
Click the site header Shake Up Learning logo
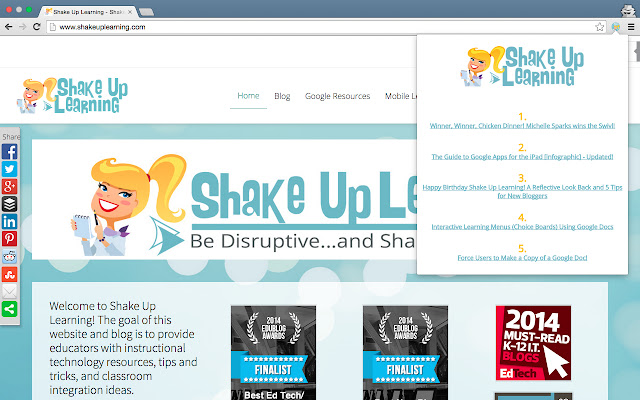click(72, 95)
